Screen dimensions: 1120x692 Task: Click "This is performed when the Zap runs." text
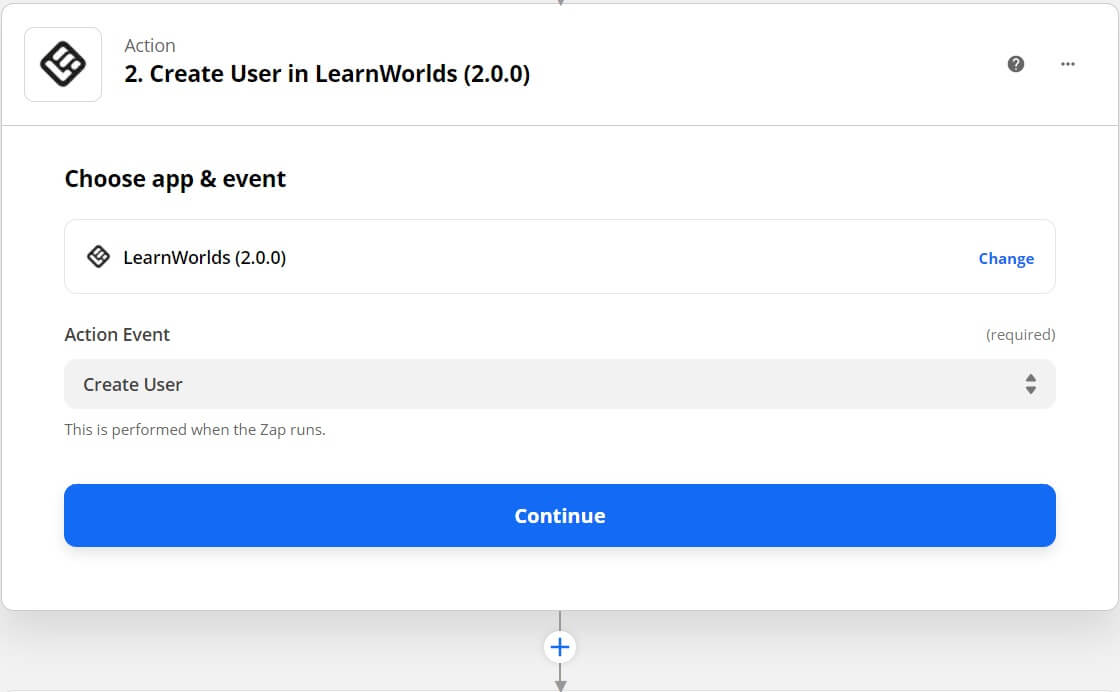pos(195,430)
